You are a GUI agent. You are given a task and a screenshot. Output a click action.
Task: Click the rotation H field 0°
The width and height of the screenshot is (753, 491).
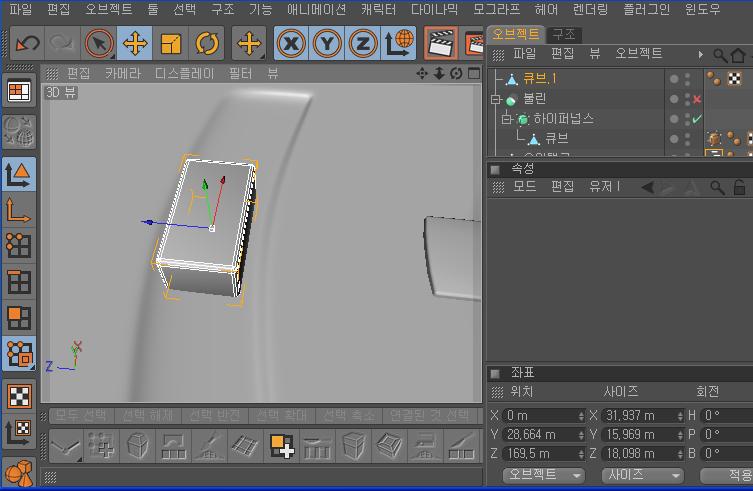point(726,416)
